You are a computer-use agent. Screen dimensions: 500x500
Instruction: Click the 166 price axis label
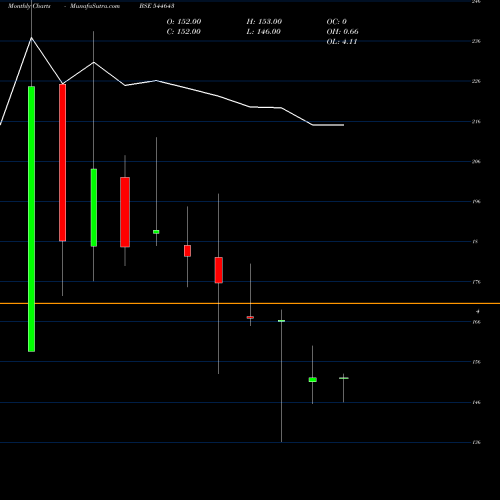pos(476,322)
